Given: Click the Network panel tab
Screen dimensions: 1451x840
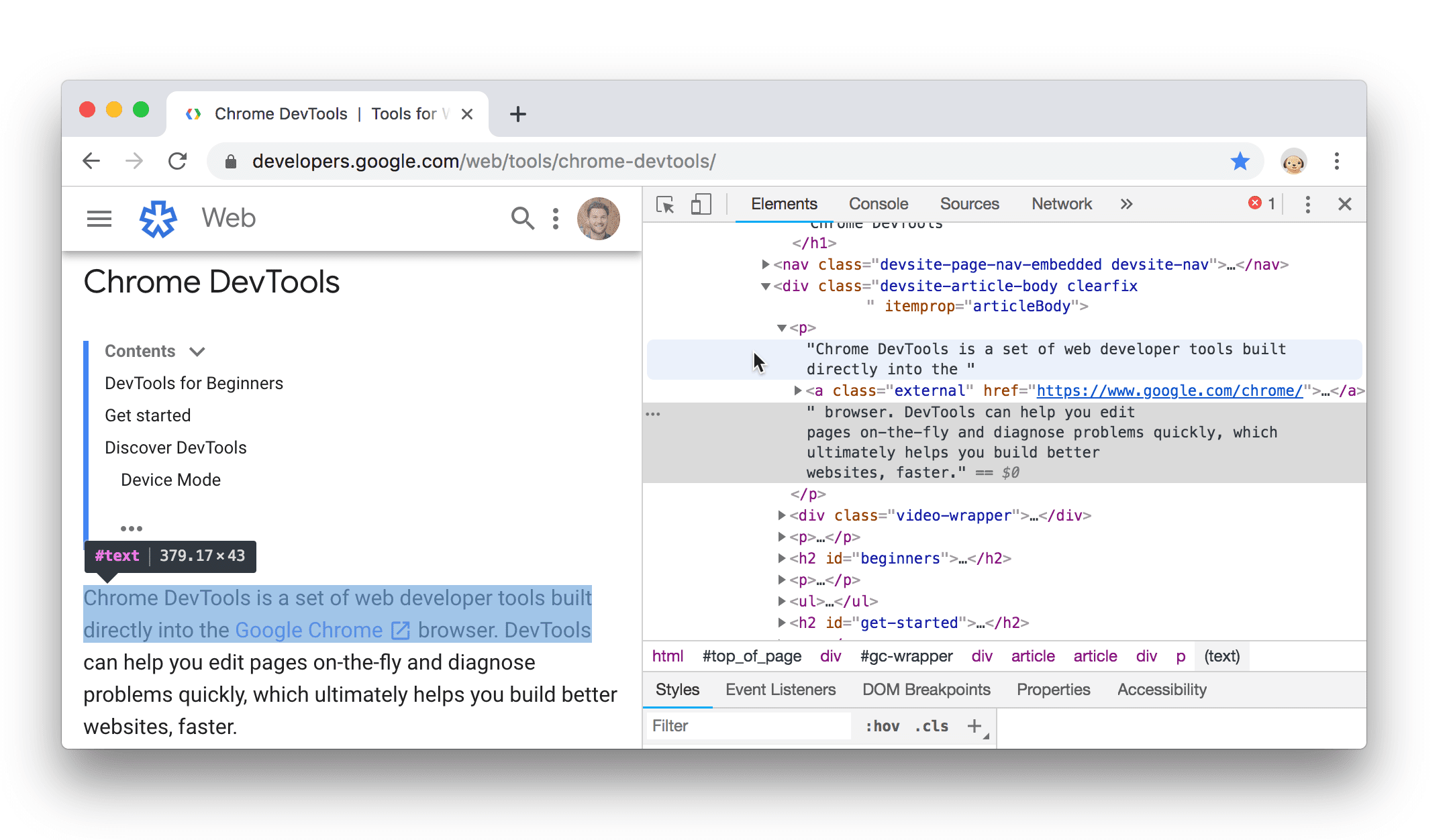Looking at the screenshot, I should click(1062, 204).
